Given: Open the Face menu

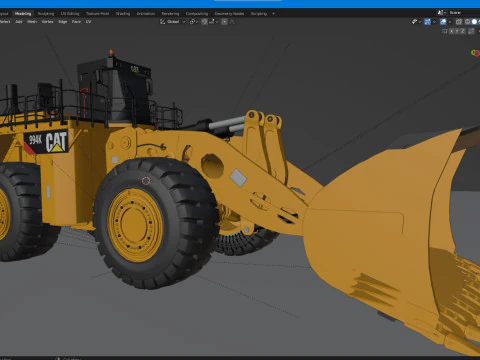Looking at the screenshot, I should coord(76,22).
